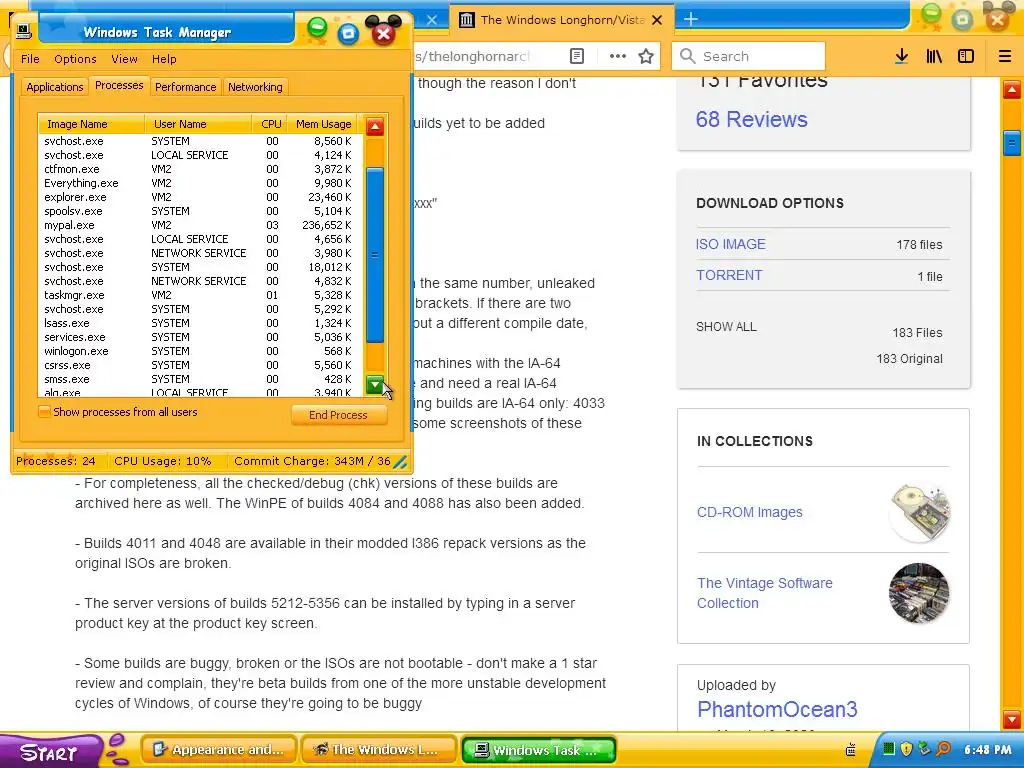Image resolution: width=1024 pixels, height=768 pixels.
Task: Close the Windows Longhorn/Vista browser tab
Action: pos(657,20)
